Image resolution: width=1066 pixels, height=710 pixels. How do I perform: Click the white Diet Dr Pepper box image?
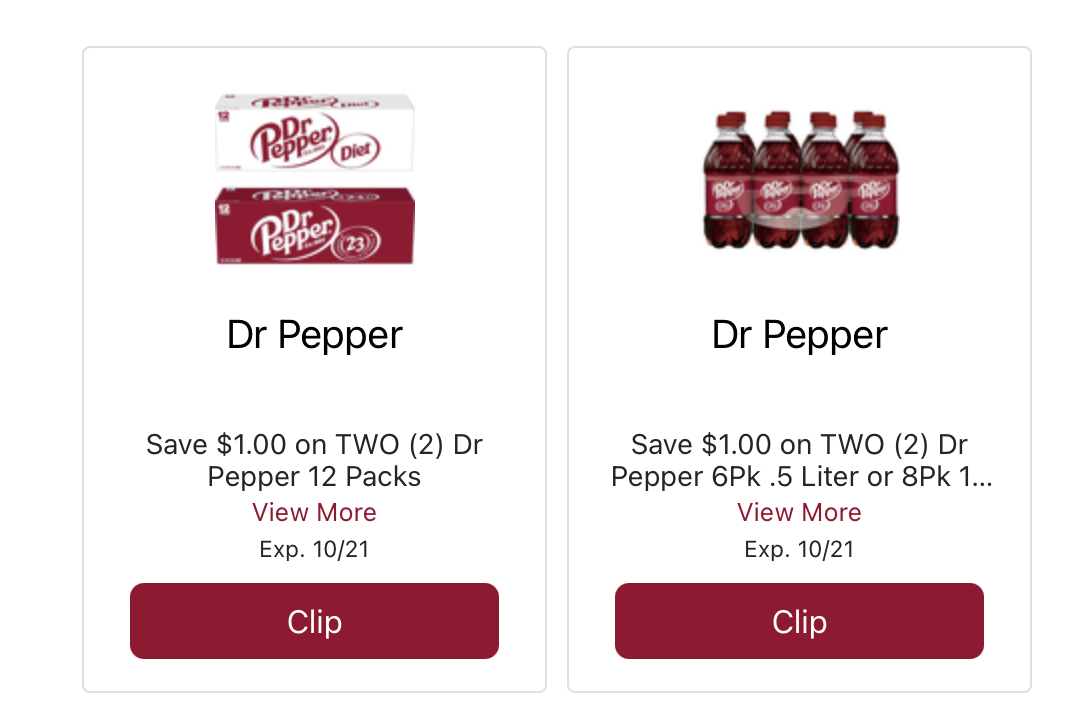315,135
